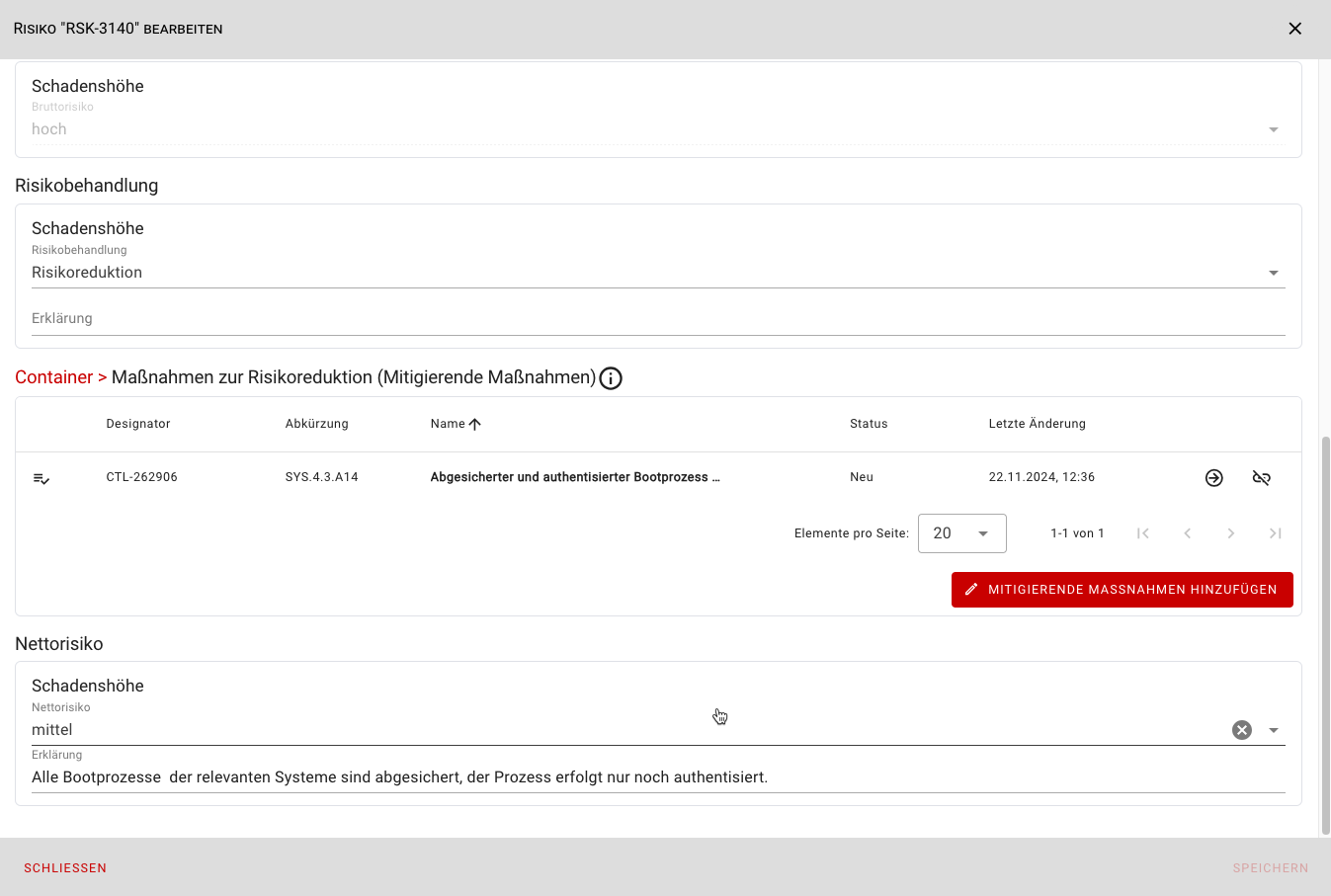1331x896 pixels.
Task: Go to first page of table
Action: [x=1143, y=533]
